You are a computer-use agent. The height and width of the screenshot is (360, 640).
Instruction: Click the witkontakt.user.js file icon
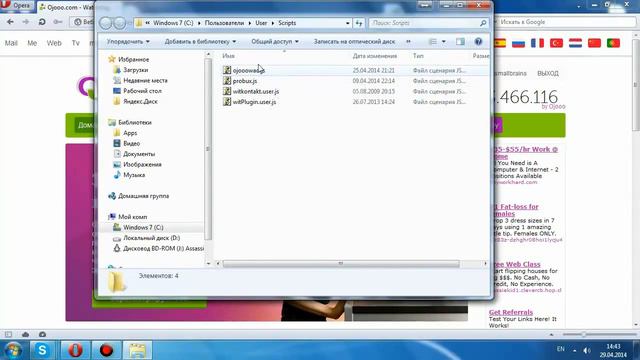[227, 91]
